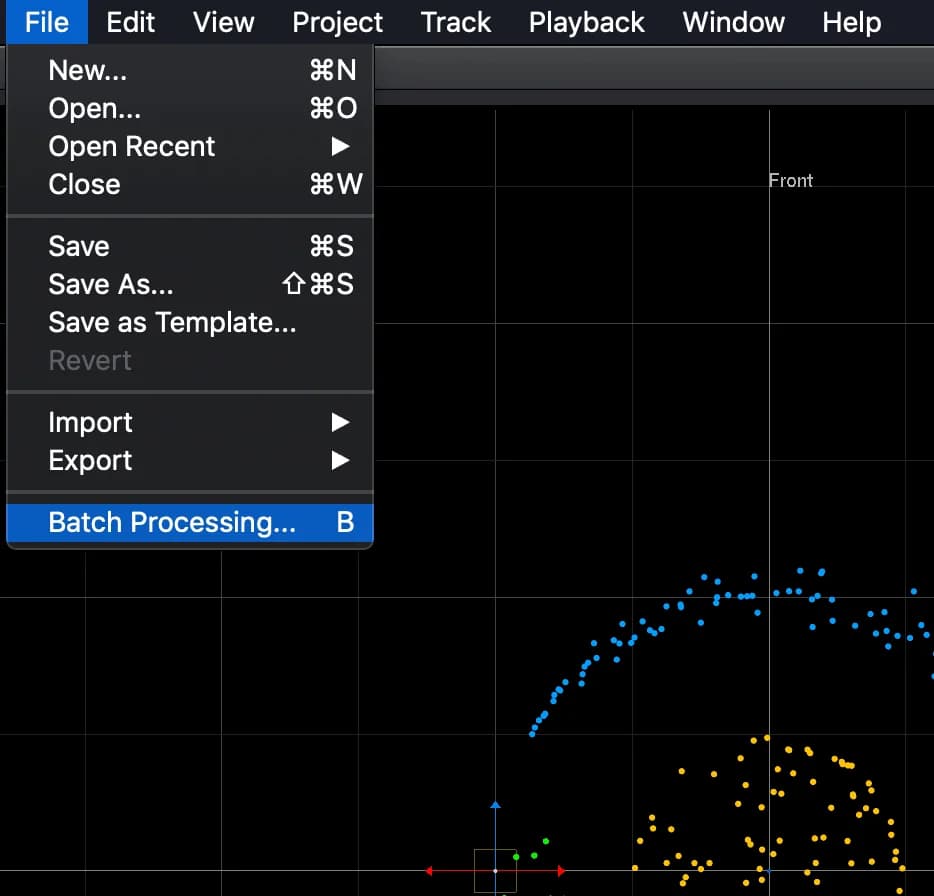Expand the Export submenu
Image resolution: width=934 pixels, height=896 pixels.
pos(90,460)
